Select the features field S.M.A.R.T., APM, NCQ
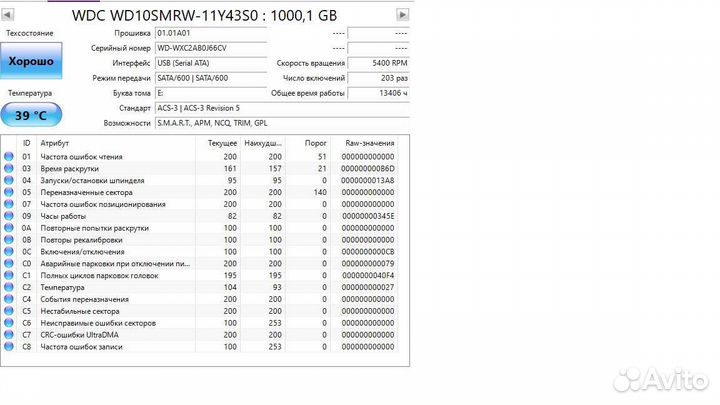The width and height of the screenshot is (720, 405). 282,123
